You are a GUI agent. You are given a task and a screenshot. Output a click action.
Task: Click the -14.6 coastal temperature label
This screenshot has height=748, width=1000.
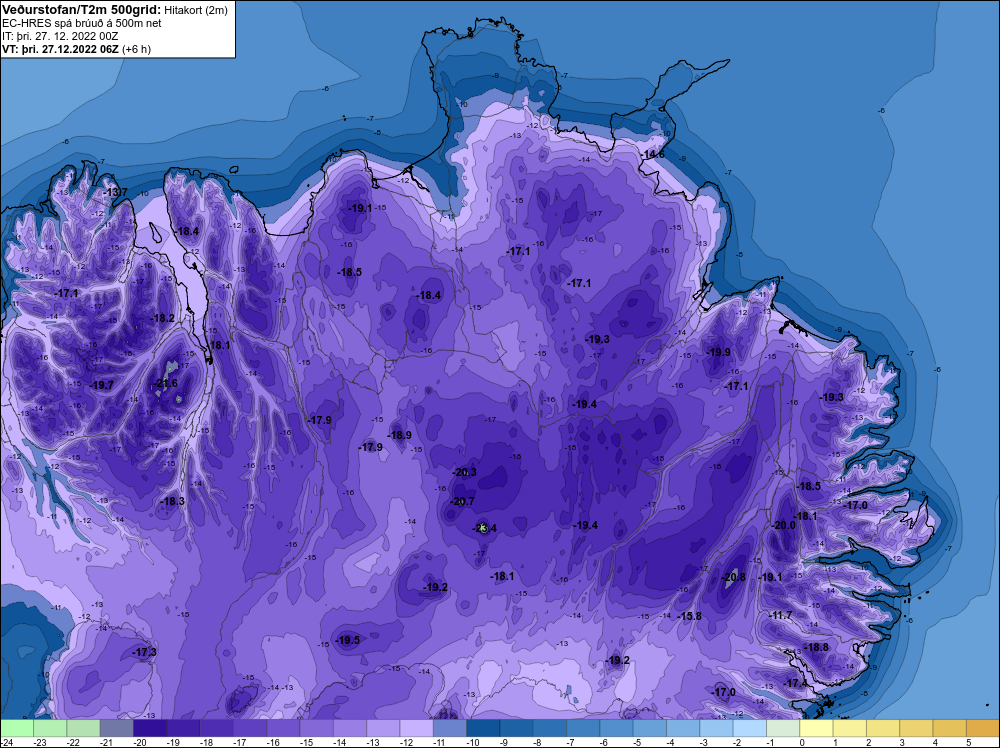pyautogui.click(x=652, y=154)
